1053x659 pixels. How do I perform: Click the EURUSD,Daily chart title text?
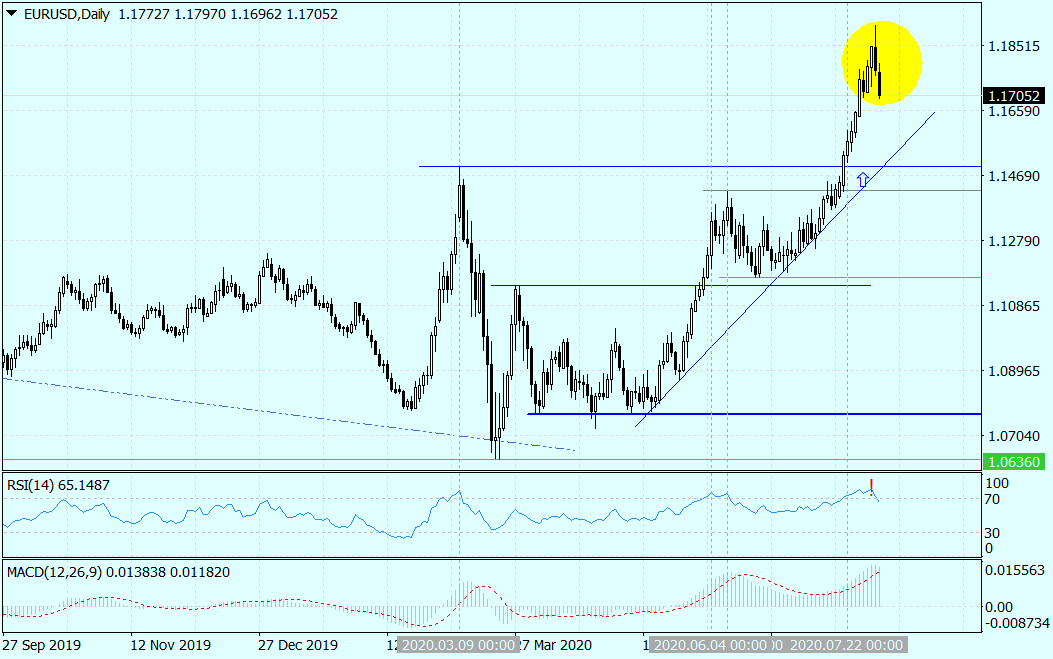pos(66,14)
